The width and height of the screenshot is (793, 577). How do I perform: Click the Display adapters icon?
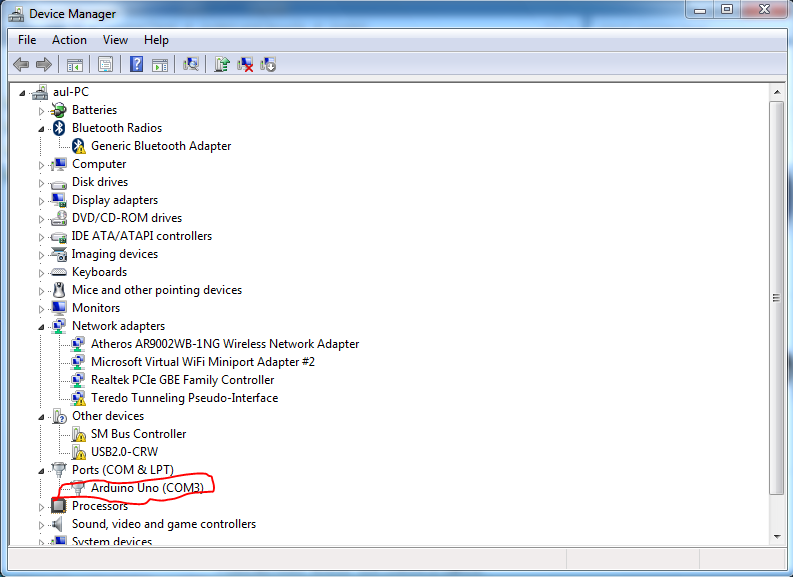pyautogui.click(x=59, y=200)
